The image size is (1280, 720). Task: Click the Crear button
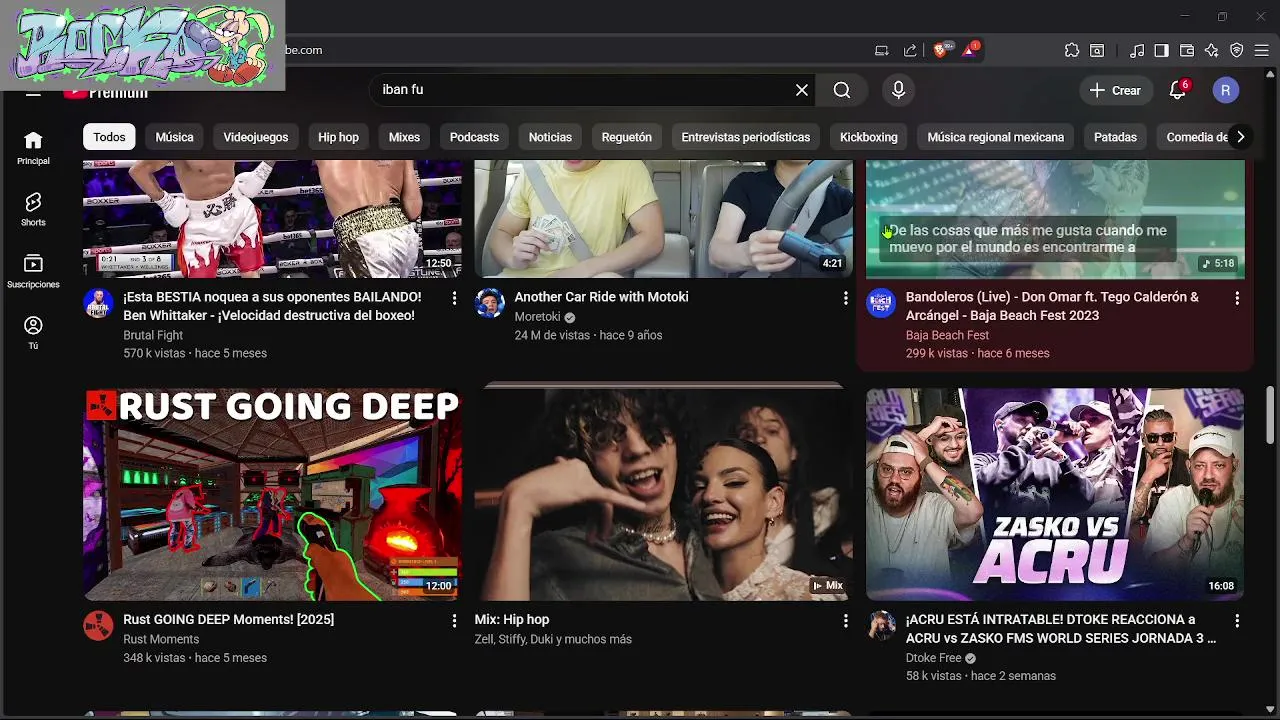point(1115,90)
